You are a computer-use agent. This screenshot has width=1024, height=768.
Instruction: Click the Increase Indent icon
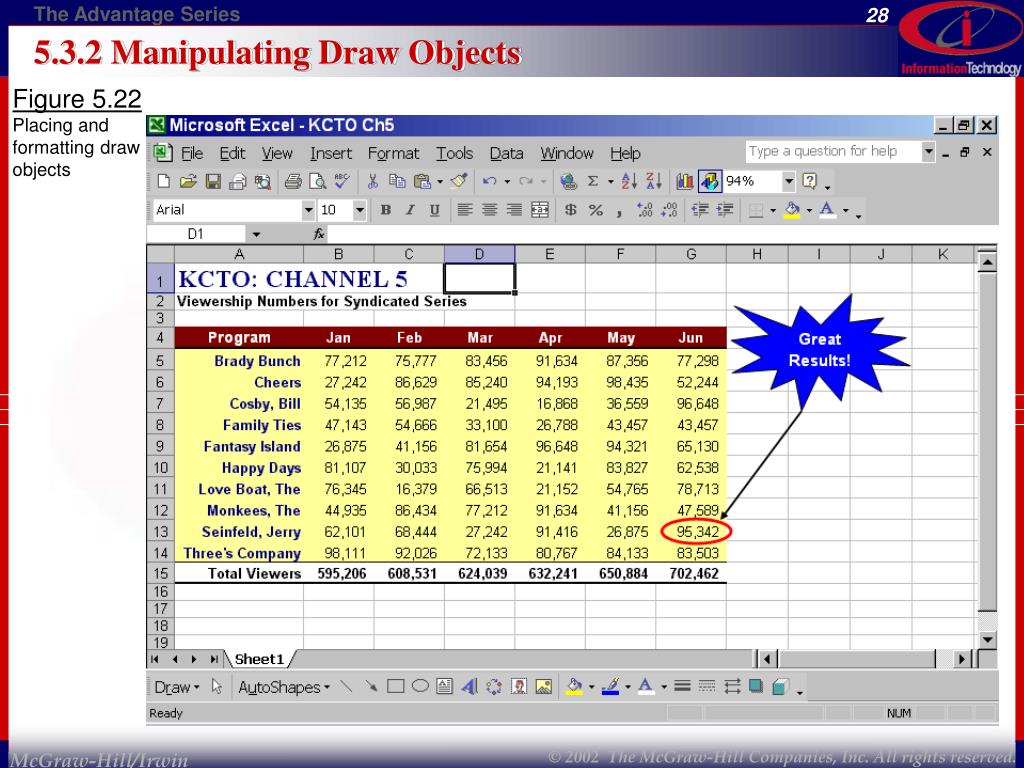coord(725,210)
